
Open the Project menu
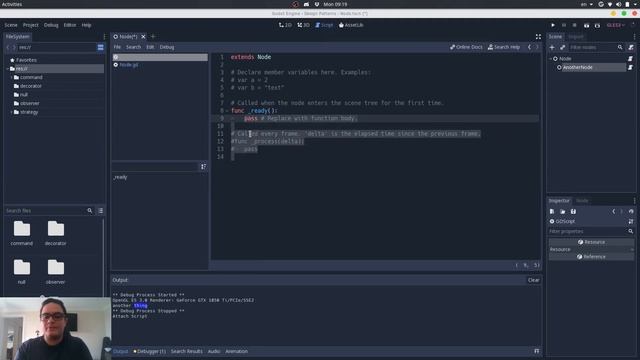[x=31, y=25]
